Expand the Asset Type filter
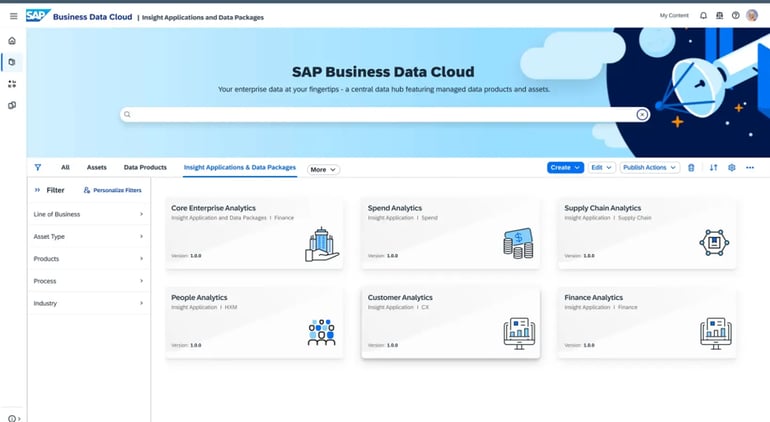The width and height of the screenshot is (770, 422). (x=88, y=236)
